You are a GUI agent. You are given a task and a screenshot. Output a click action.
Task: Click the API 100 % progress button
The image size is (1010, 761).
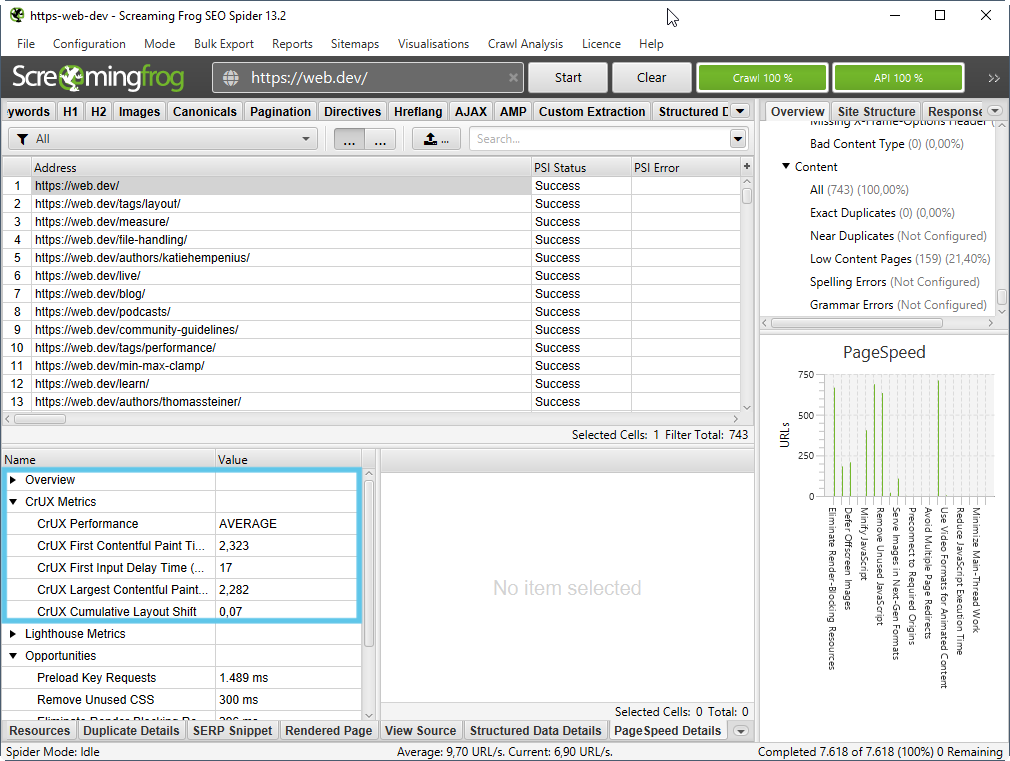898,78
